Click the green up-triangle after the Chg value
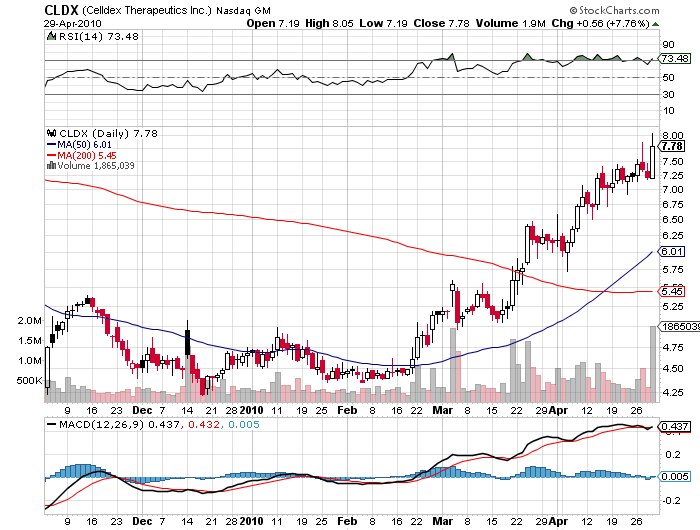Viewport: 700px width, 530px height. (655, 24)
